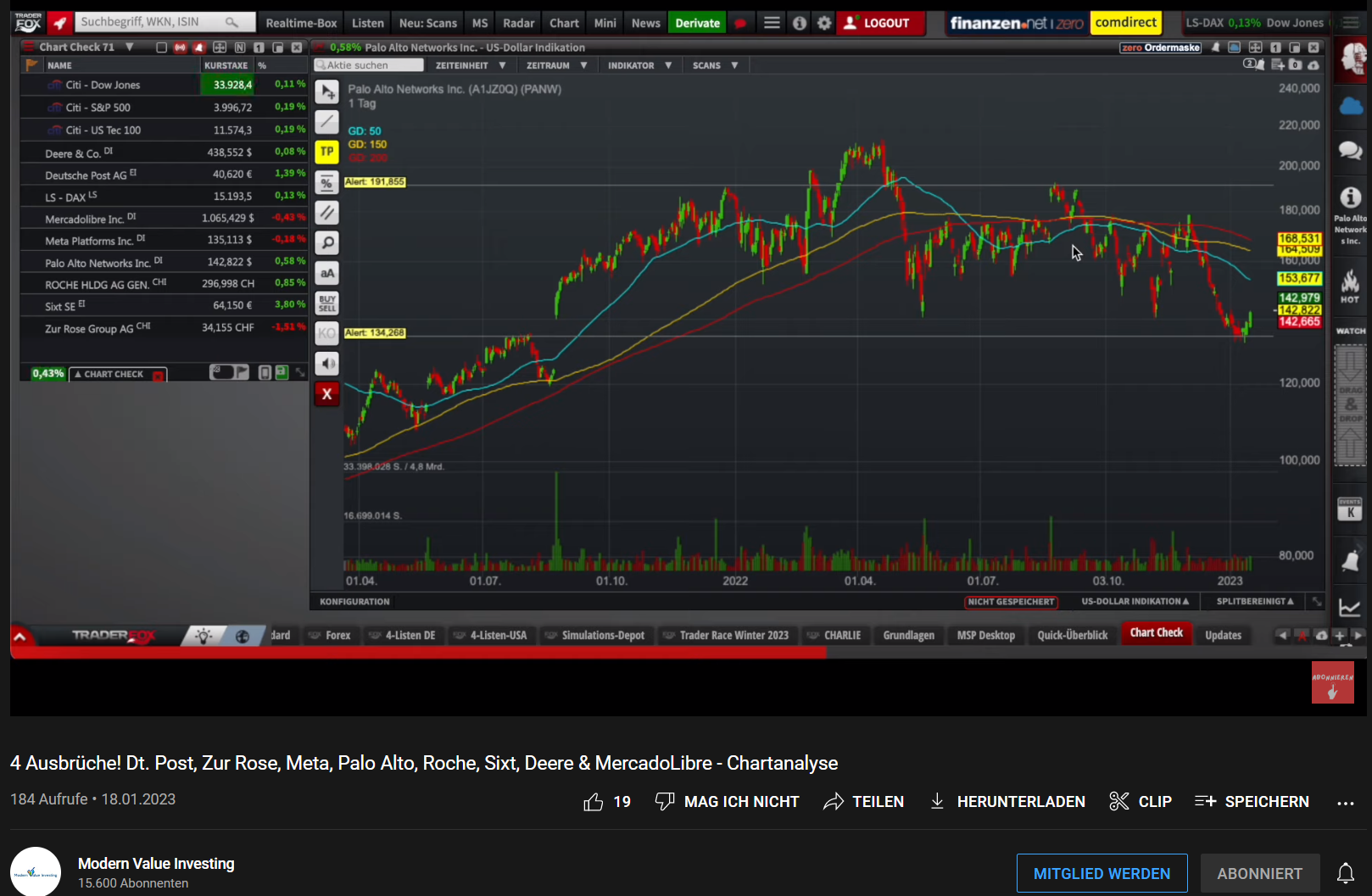
Task: Select the crosshair cursor tool in chart toolbar
Action: [327, 92]
